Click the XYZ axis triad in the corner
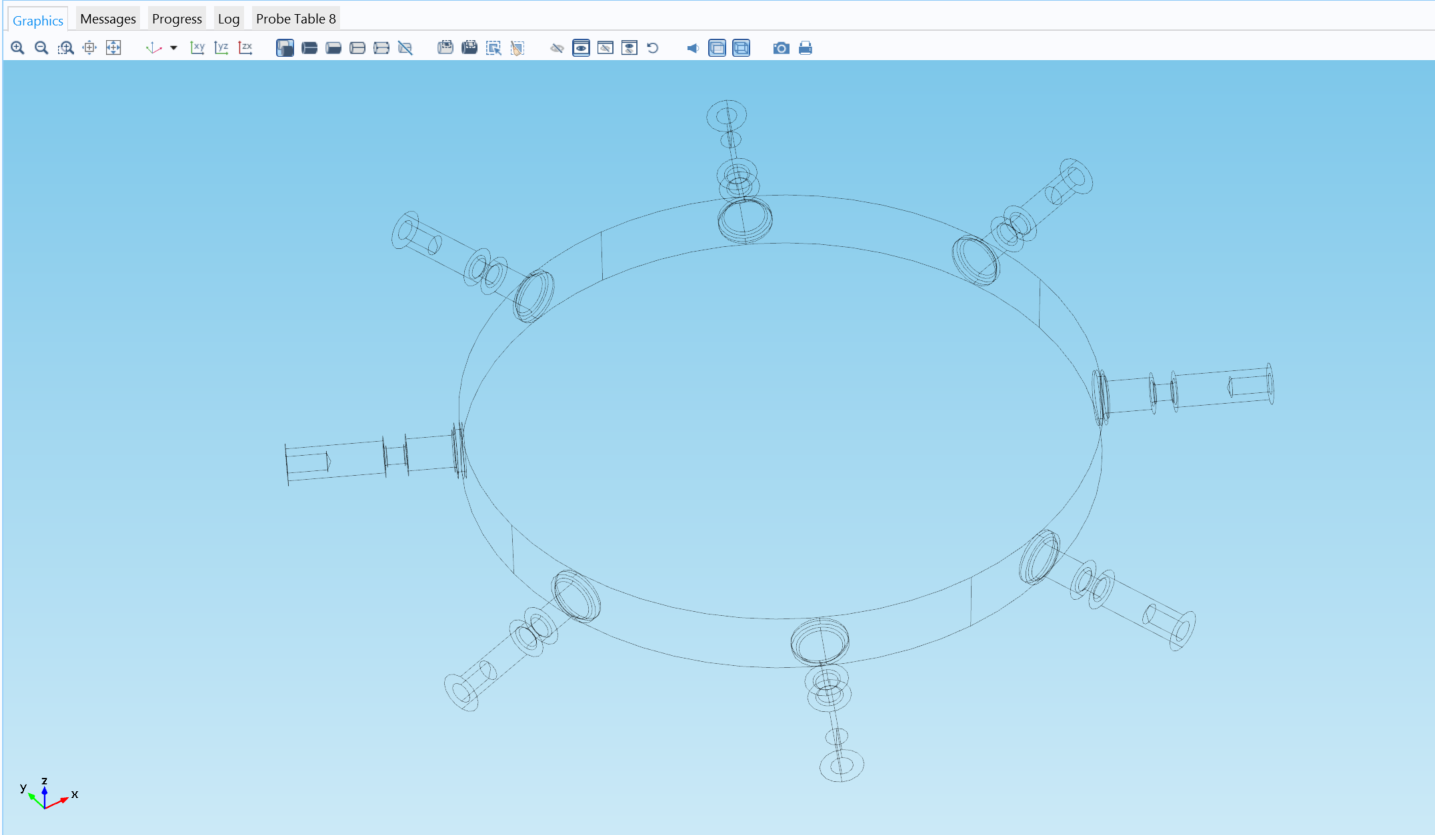 tap(46, 793)
